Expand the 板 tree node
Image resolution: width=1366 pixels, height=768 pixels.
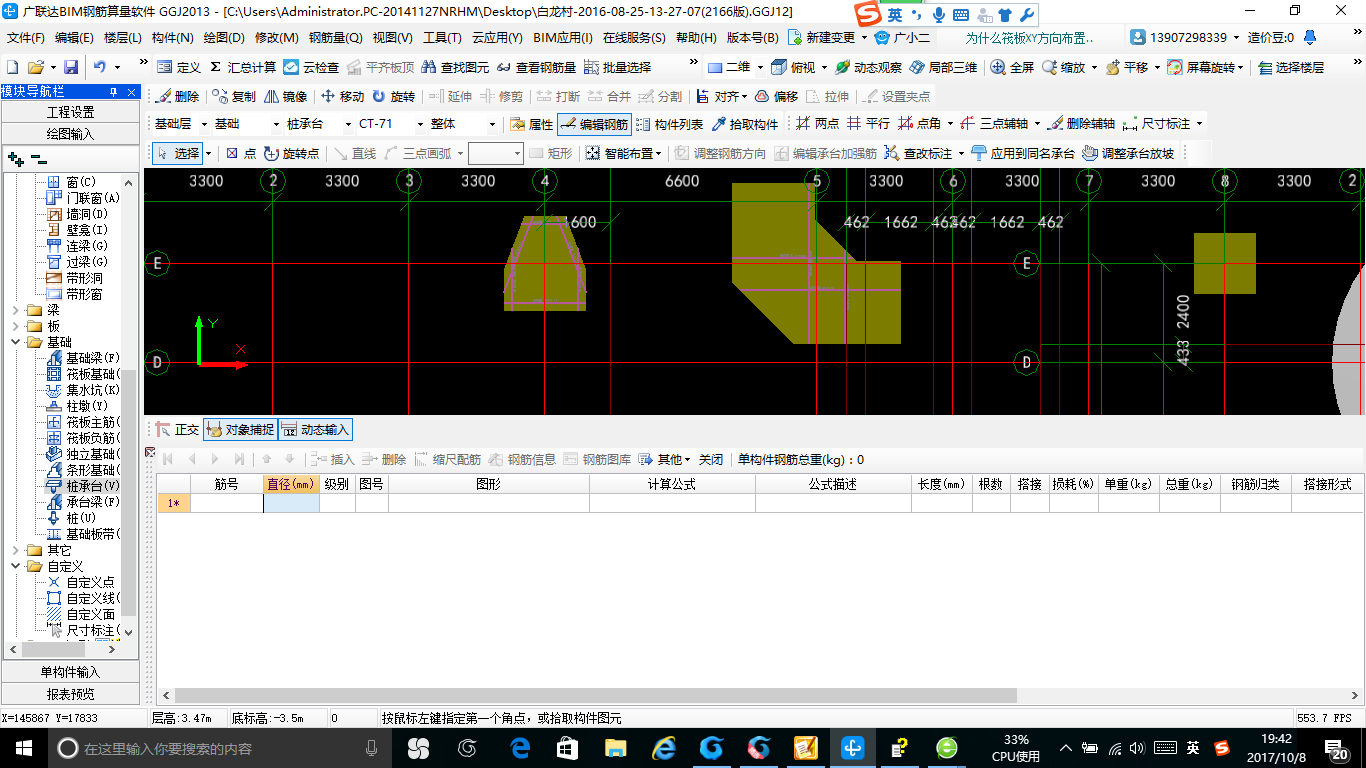click(x=15, y=326)
